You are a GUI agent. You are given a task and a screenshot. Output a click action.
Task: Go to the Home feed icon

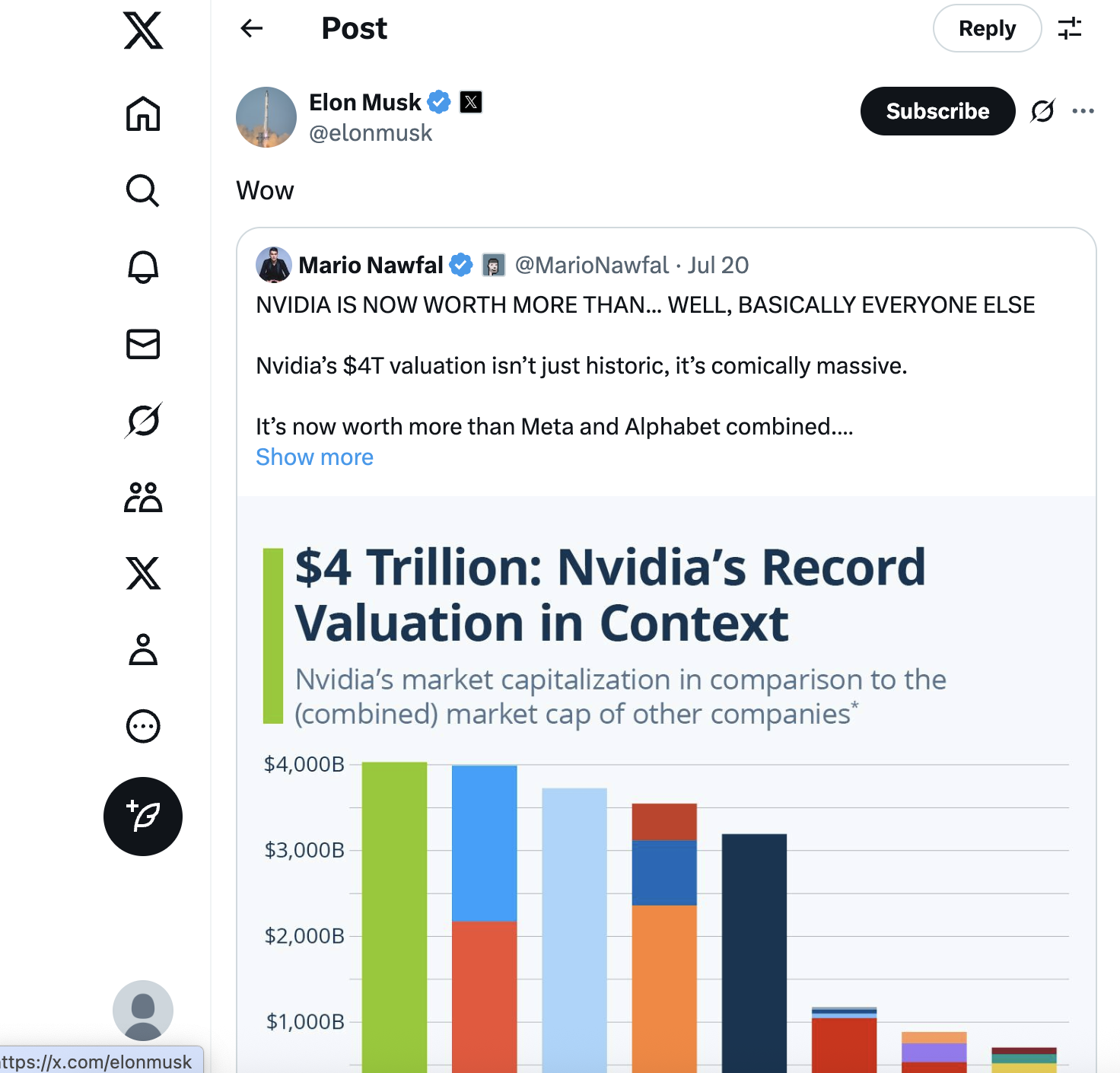[143, 114]
